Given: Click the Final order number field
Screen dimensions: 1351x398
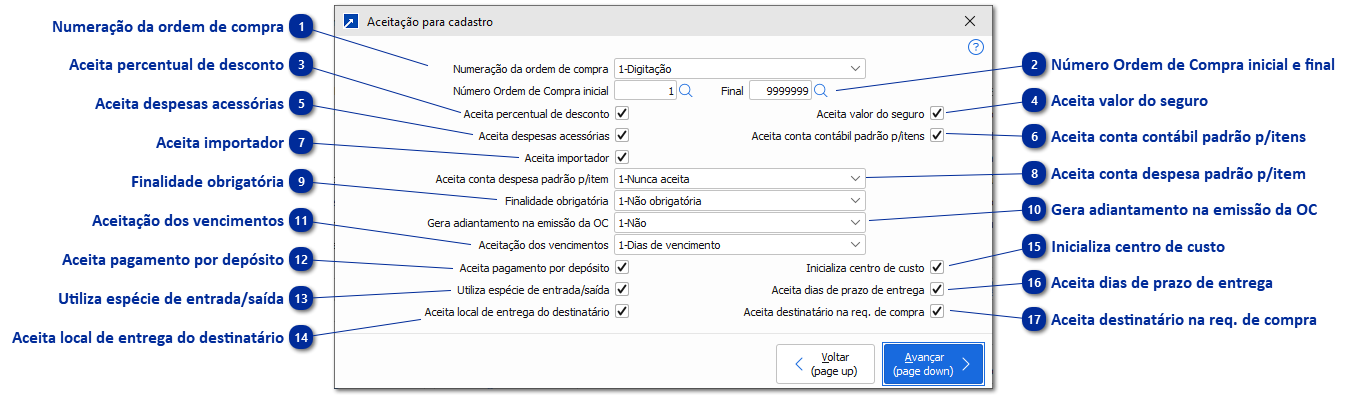Looking at the screenshot, I should 780,91.
